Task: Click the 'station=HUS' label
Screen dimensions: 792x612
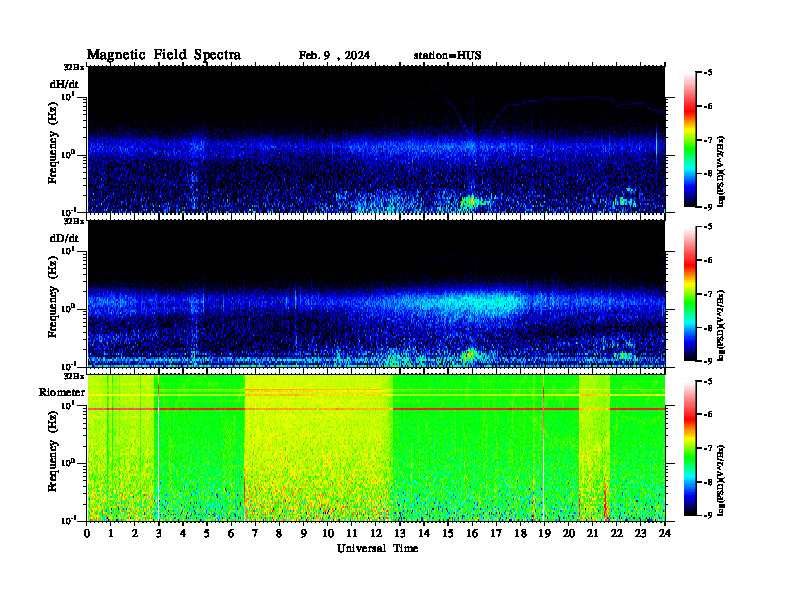Action: point(447,56)
